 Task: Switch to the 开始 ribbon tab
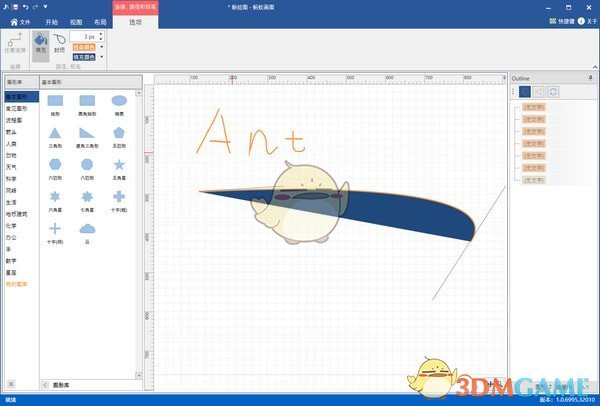[x=52, y=22]
